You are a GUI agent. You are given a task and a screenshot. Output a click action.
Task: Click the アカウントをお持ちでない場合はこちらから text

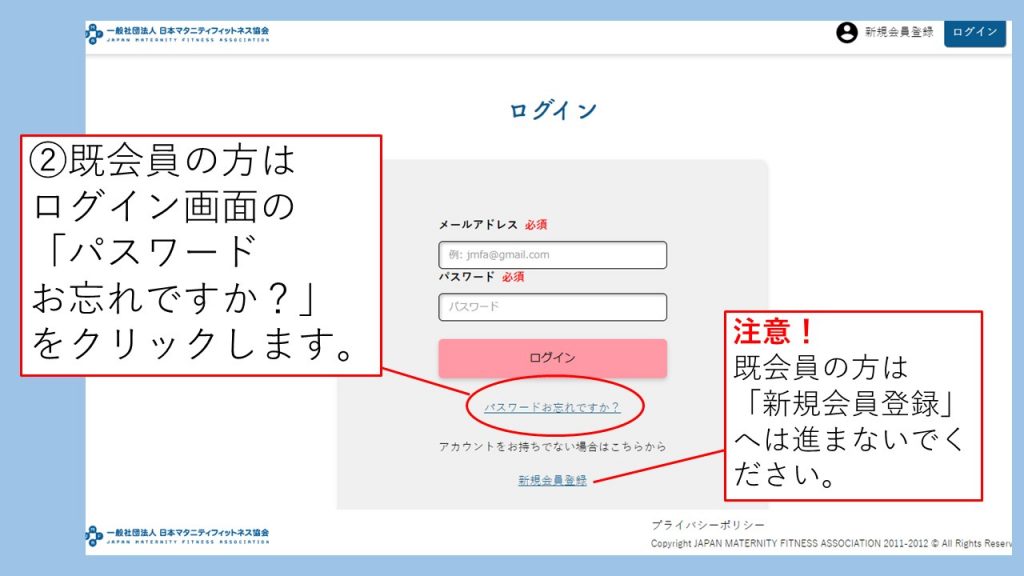pos(552,447)
